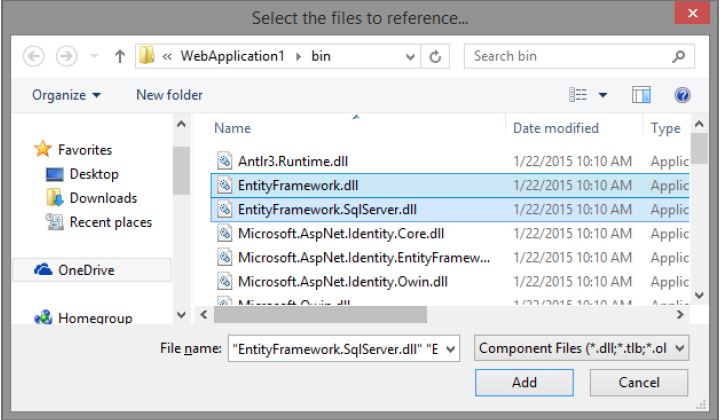This screenshot has height=420, width=720.
Task: Click the folder icon in the address bar
Action: click(x=147, y=56)
